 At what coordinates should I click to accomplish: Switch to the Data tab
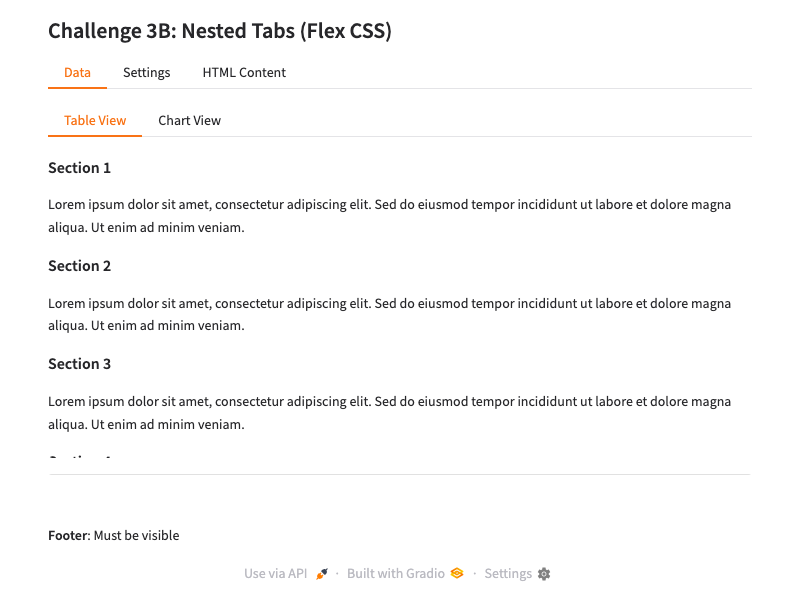[x=77, y=73]
